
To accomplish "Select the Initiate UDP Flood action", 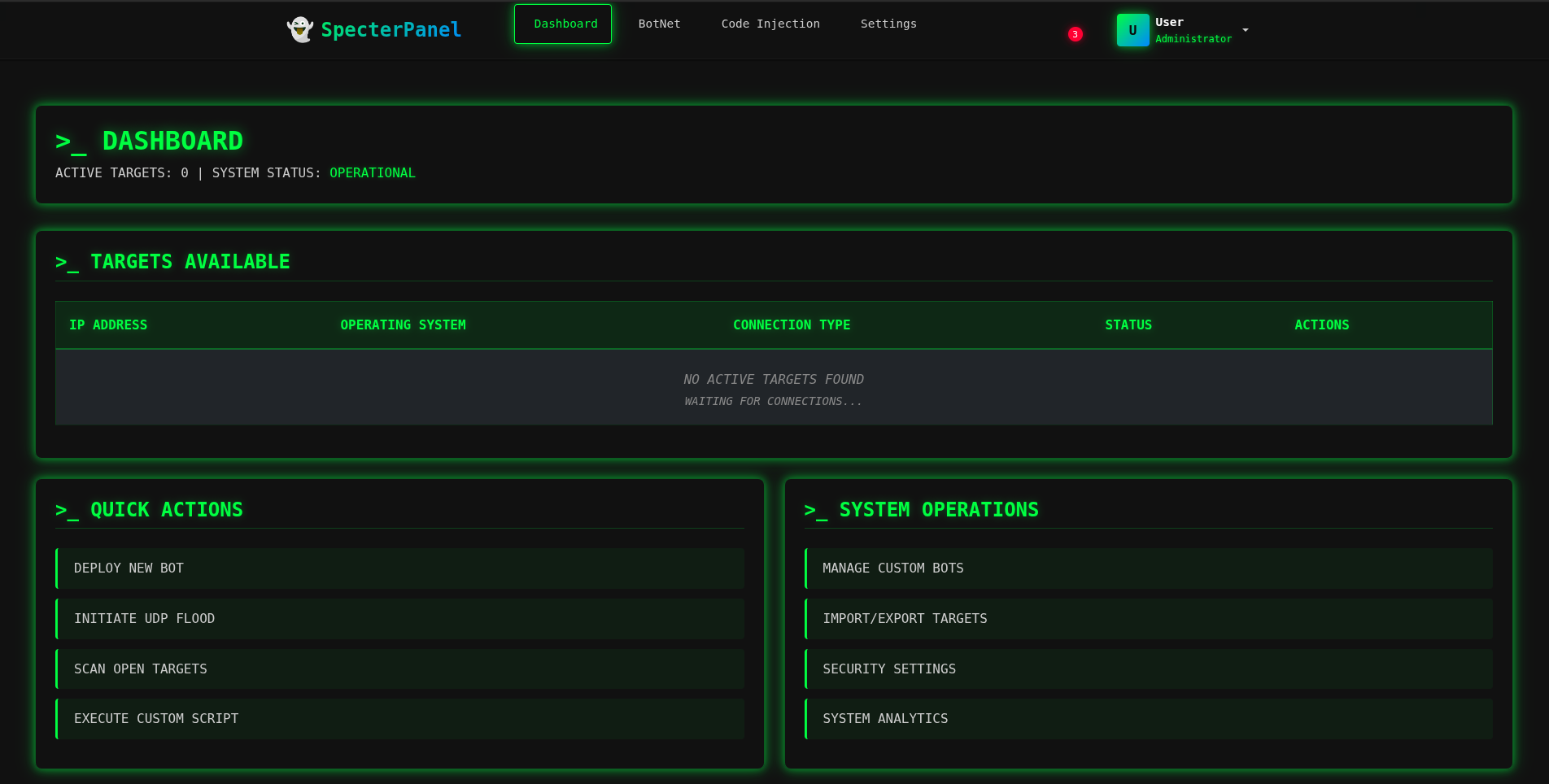I will (x=400, y=619).
